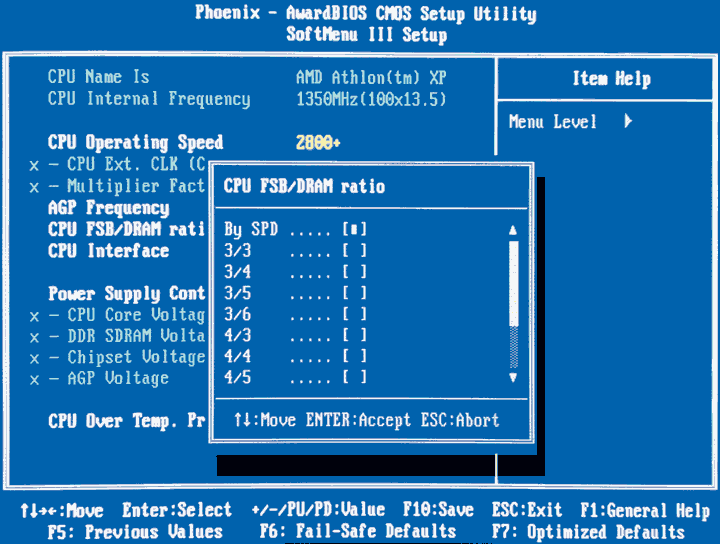Click F6: Fail-Safe Defaults in footer
Screen dimensions: 720x544
(x=357, y=531)
